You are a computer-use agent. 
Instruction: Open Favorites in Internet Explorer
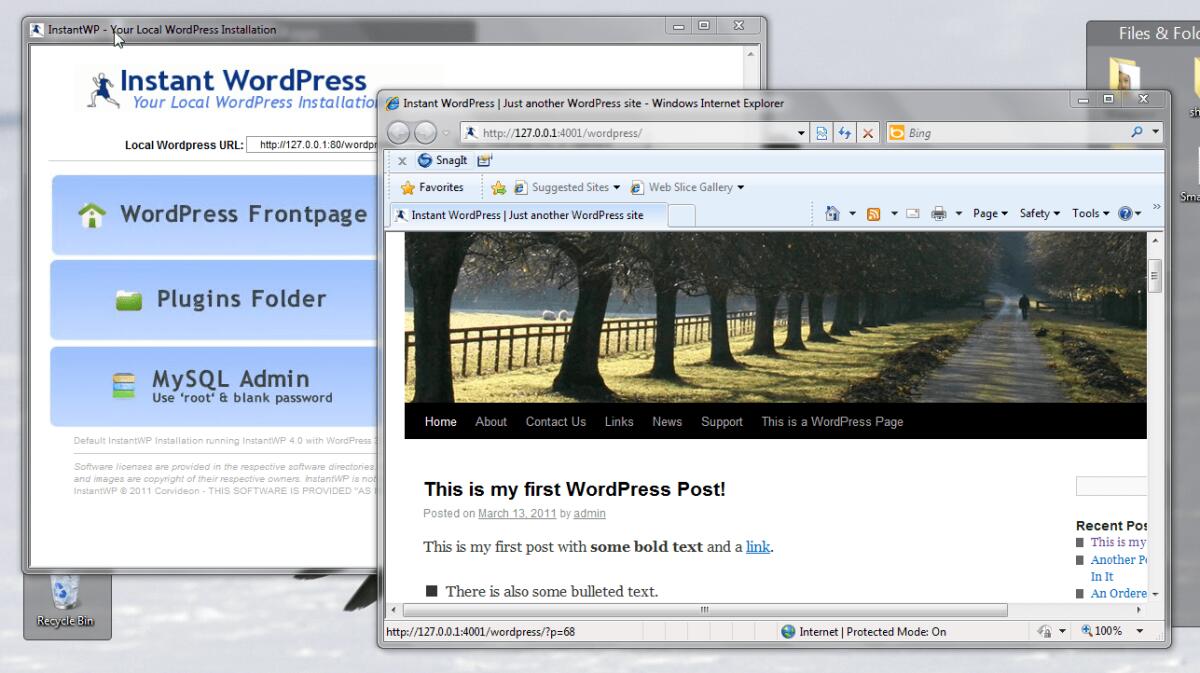pyautogui.click(x=434, y=187)
